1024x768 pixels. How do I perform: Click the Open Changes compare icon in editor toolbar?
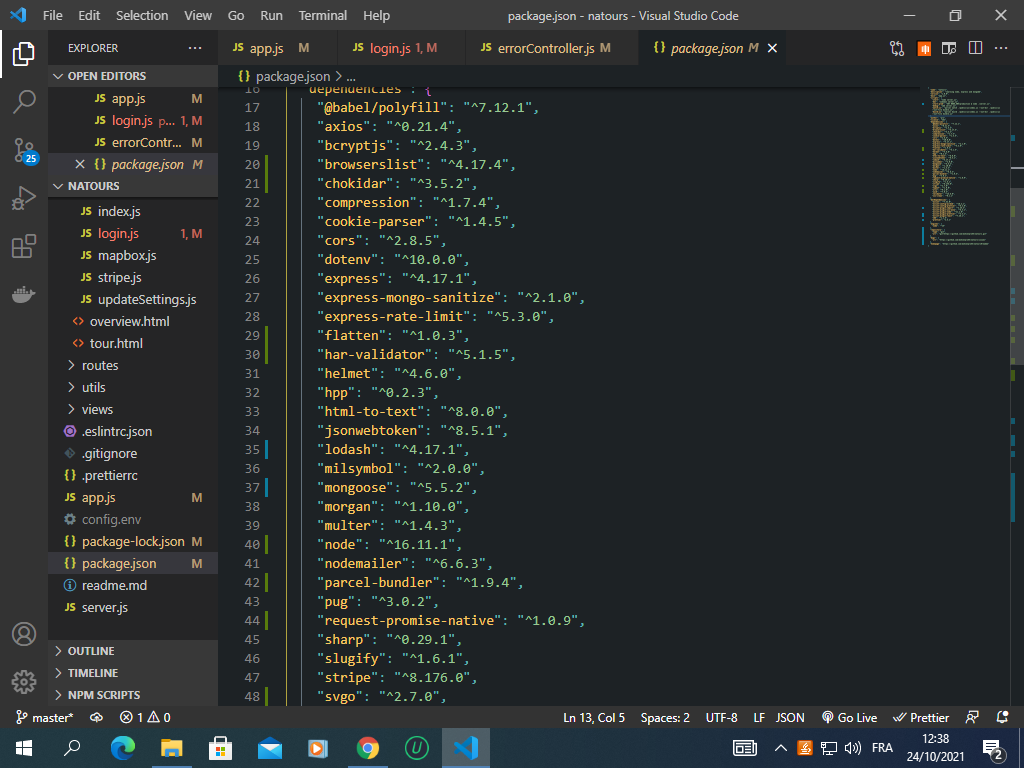(x=897, y=48)
